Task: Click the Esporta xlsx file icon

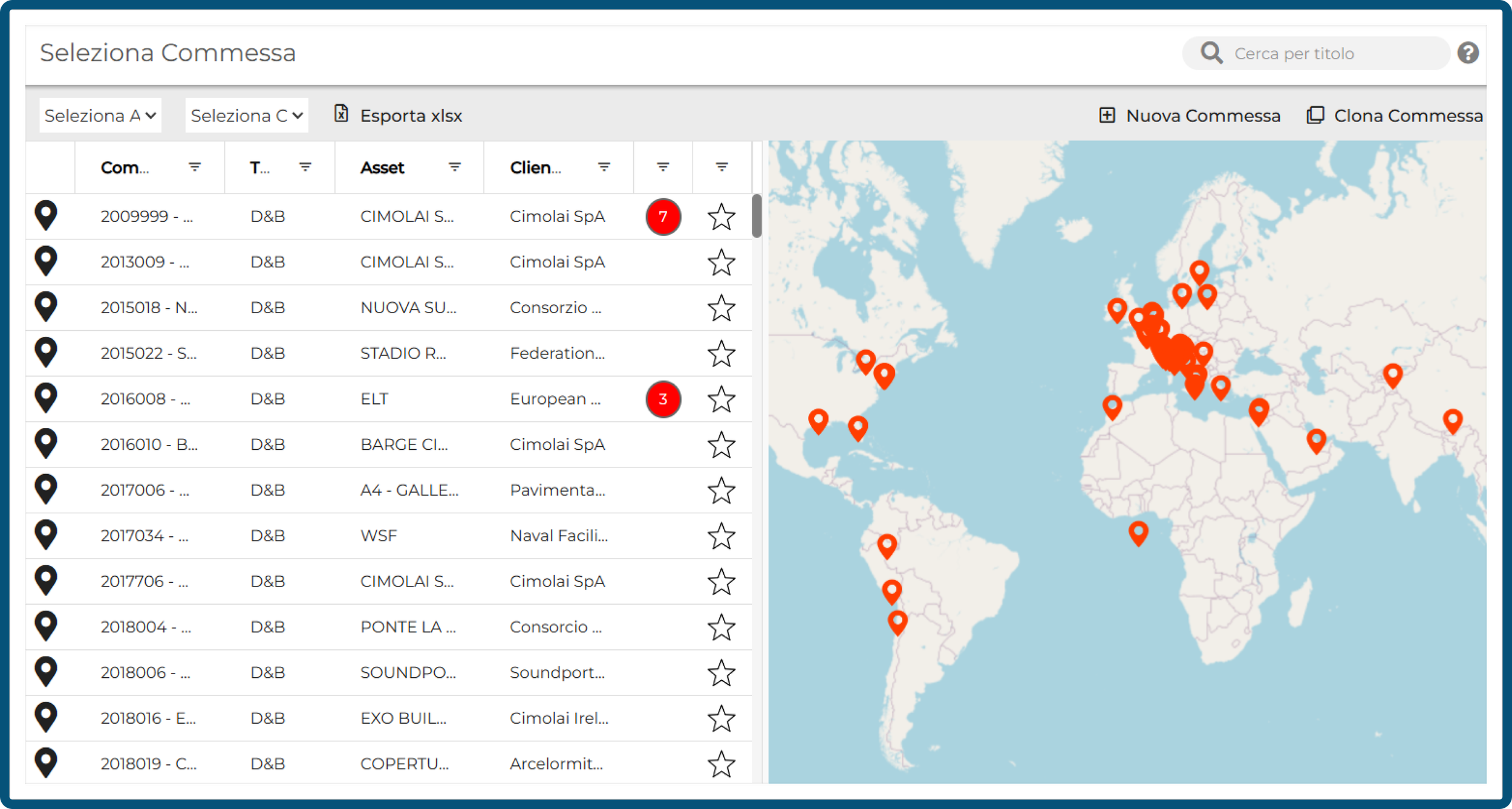Action: [342, 115]
